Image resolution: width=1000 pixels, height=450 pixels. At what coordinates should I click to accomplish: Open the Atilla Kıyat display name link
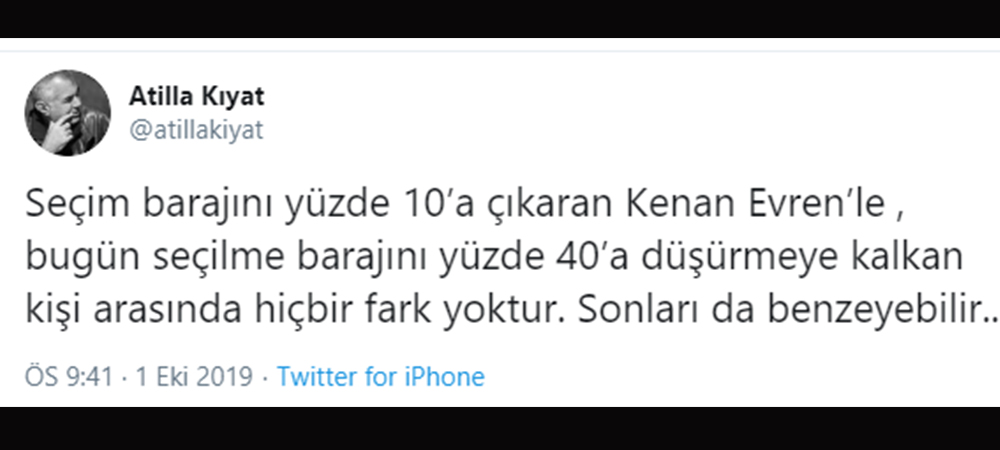click(x=196, y=97)
